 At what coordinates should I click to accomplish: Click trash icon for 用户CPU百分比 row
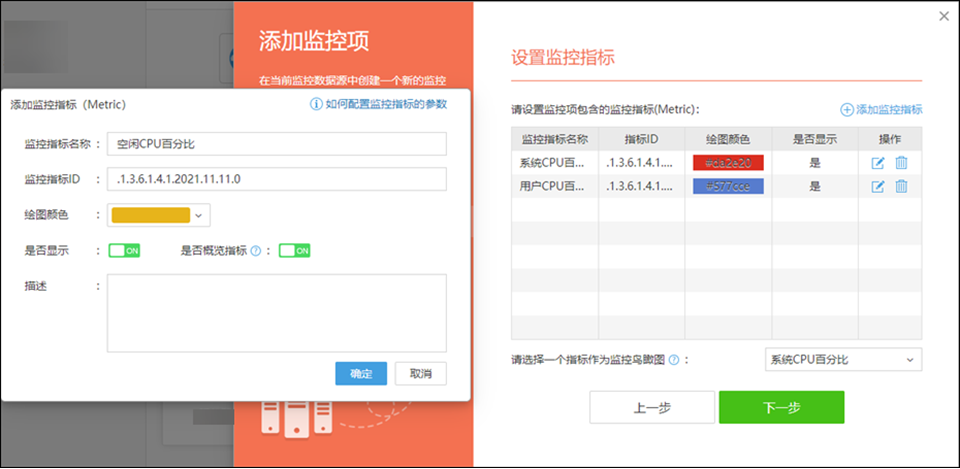tap(901, 186)
